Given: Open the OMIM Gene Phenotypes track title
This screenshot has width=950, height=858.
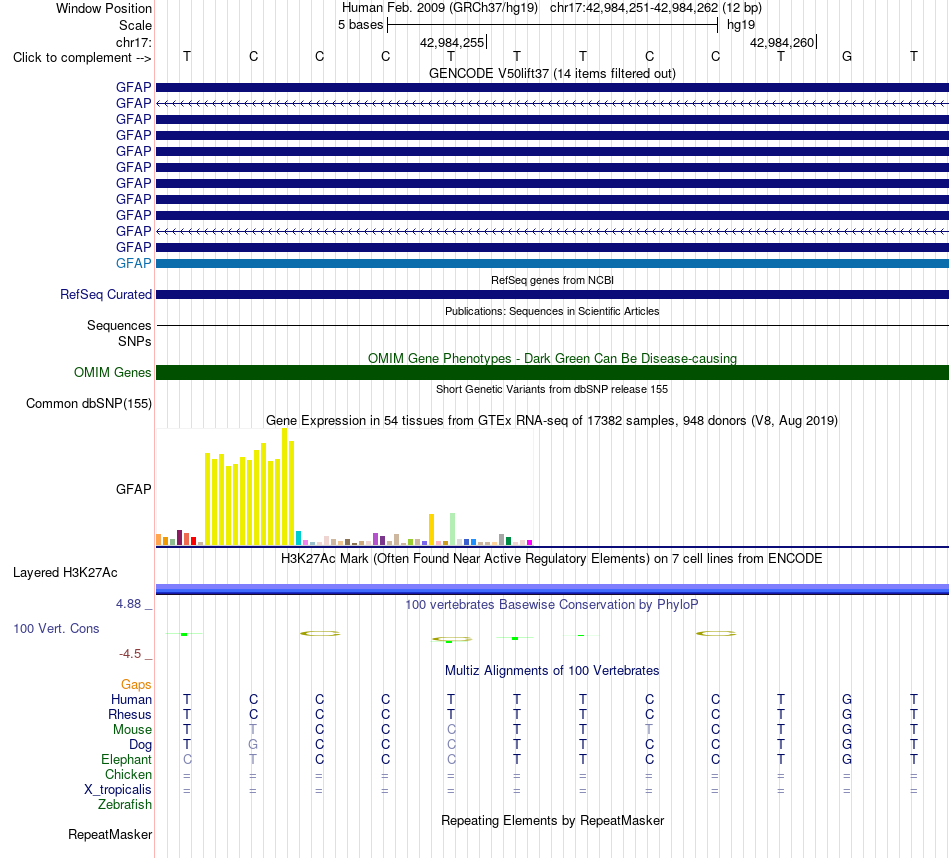Looking at the screenshot, I should [552, 358].
